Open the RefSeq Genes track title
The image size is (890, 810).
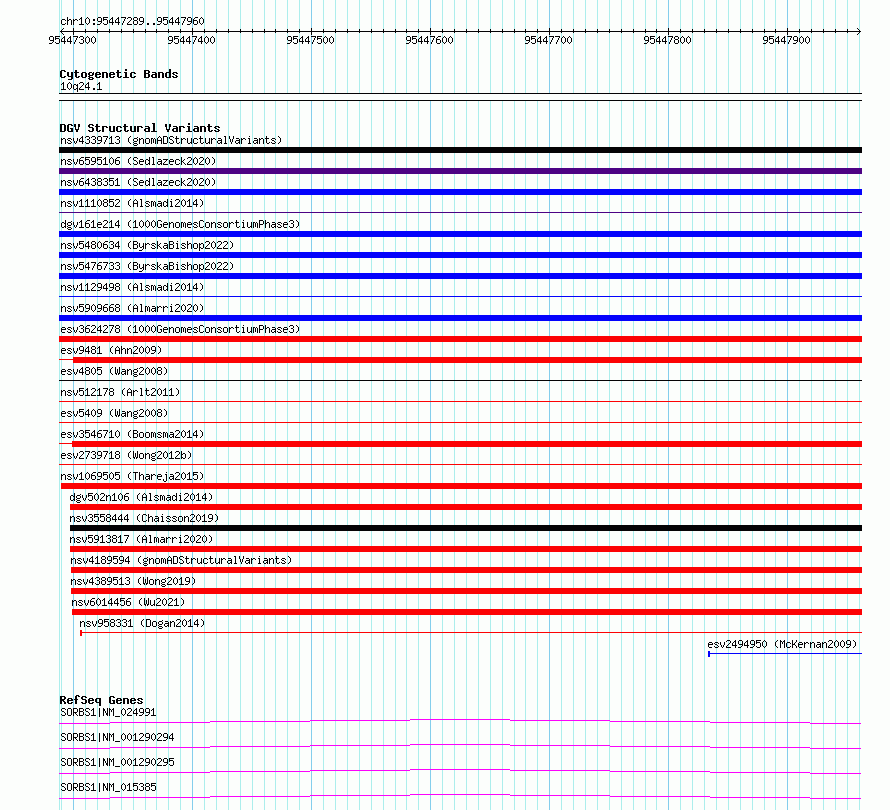click(x=101, y=700)
